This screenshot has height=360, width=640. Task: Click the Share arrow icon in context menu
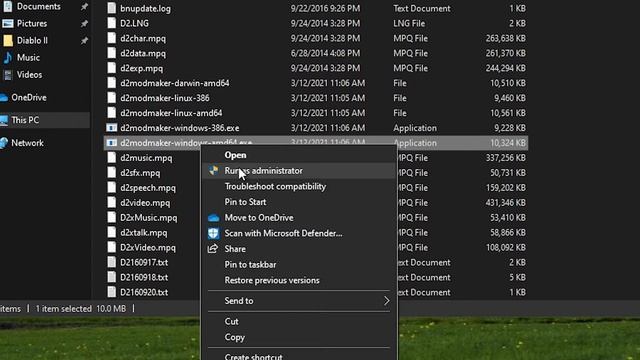click(213, 249)
